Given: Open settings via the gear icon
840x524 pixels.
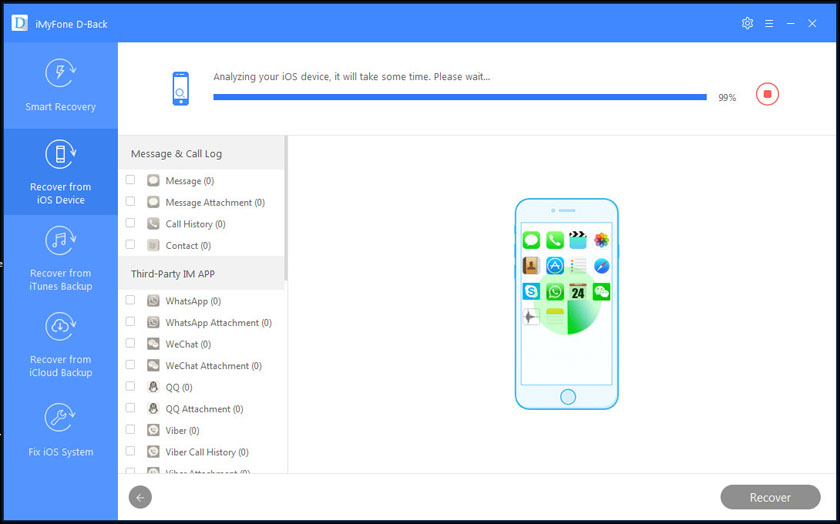Looking at the screenshot, I should coord(747,23).
